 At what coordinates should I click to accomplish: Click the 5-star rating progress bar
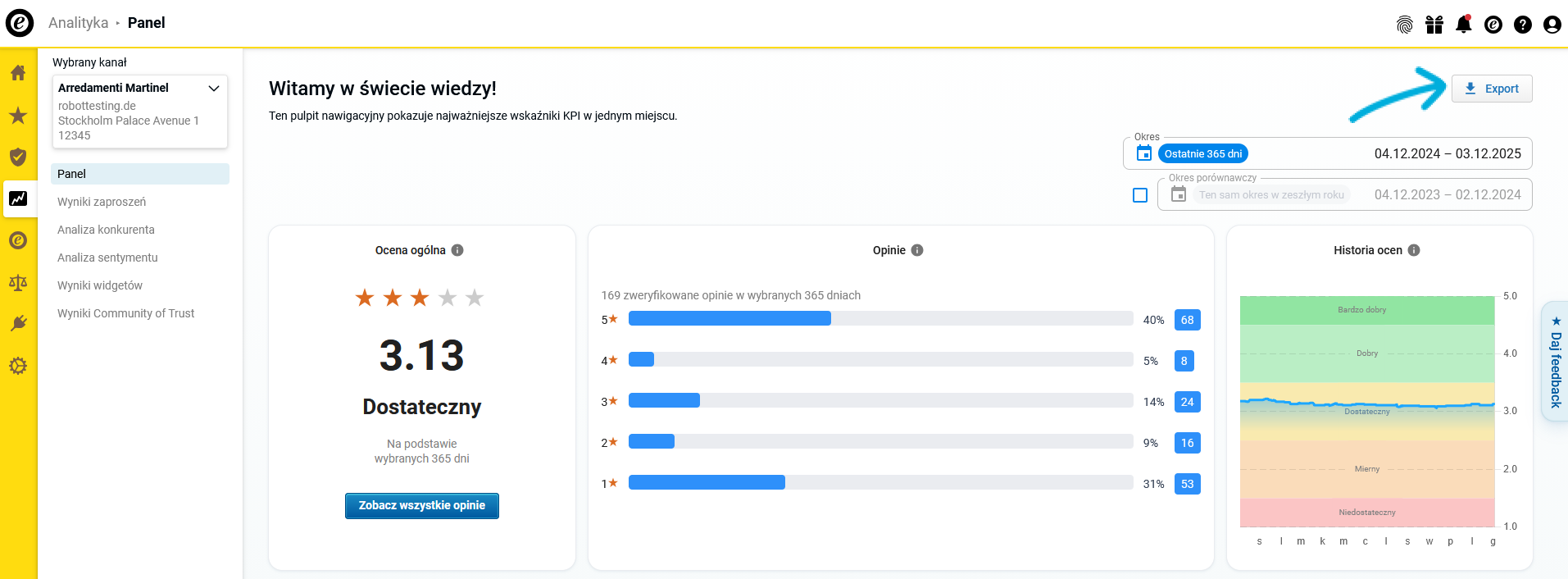click(880, 319)
